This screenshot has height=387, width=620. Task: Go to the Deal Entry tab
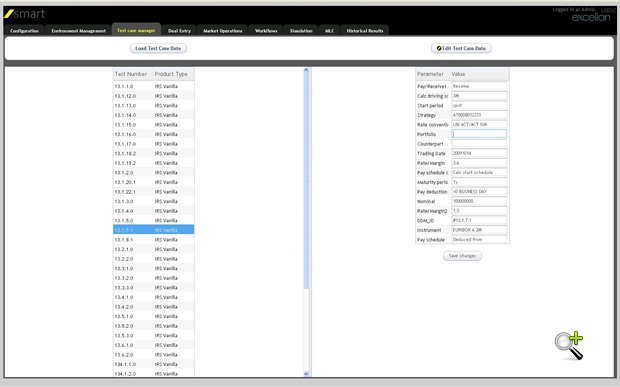[x=179, y=30]
